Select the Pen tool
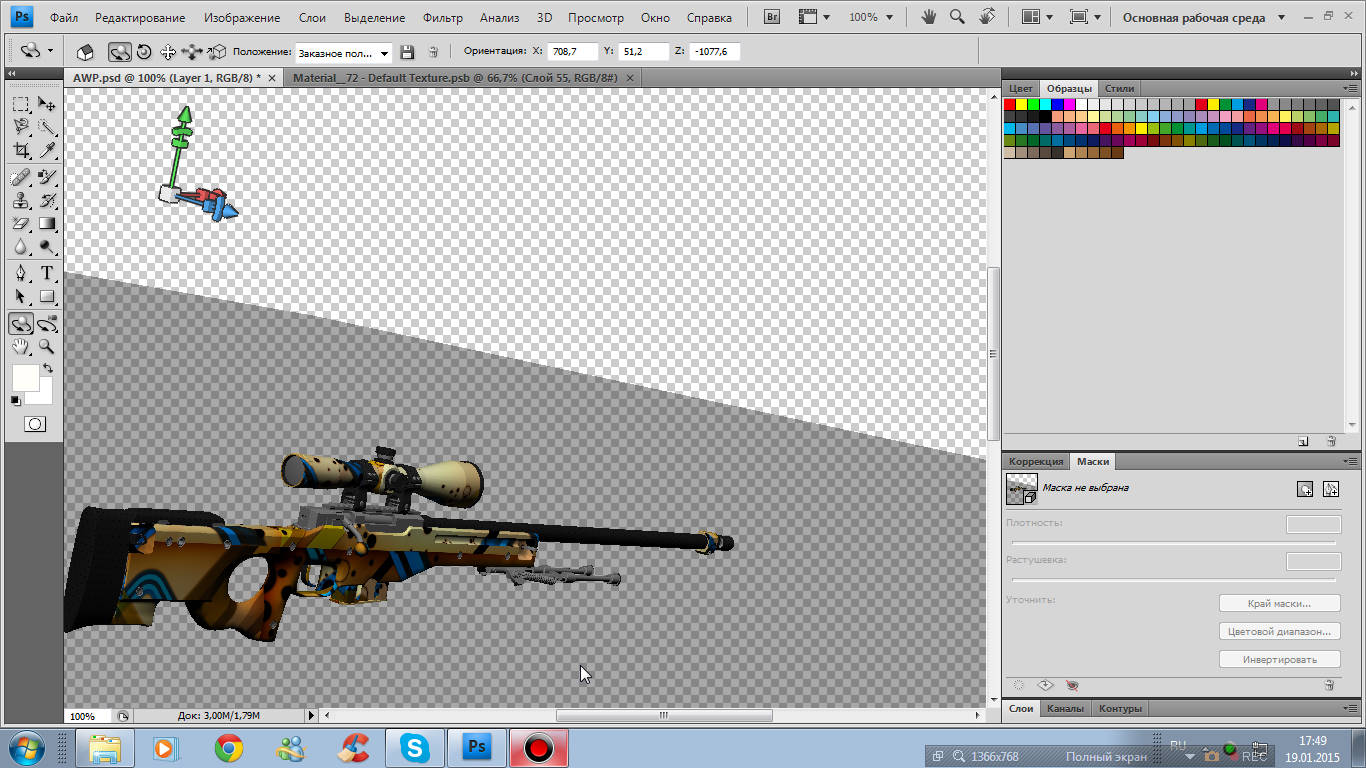The height and width of the screenshot is (768, 1366). [x=21, y=273]
